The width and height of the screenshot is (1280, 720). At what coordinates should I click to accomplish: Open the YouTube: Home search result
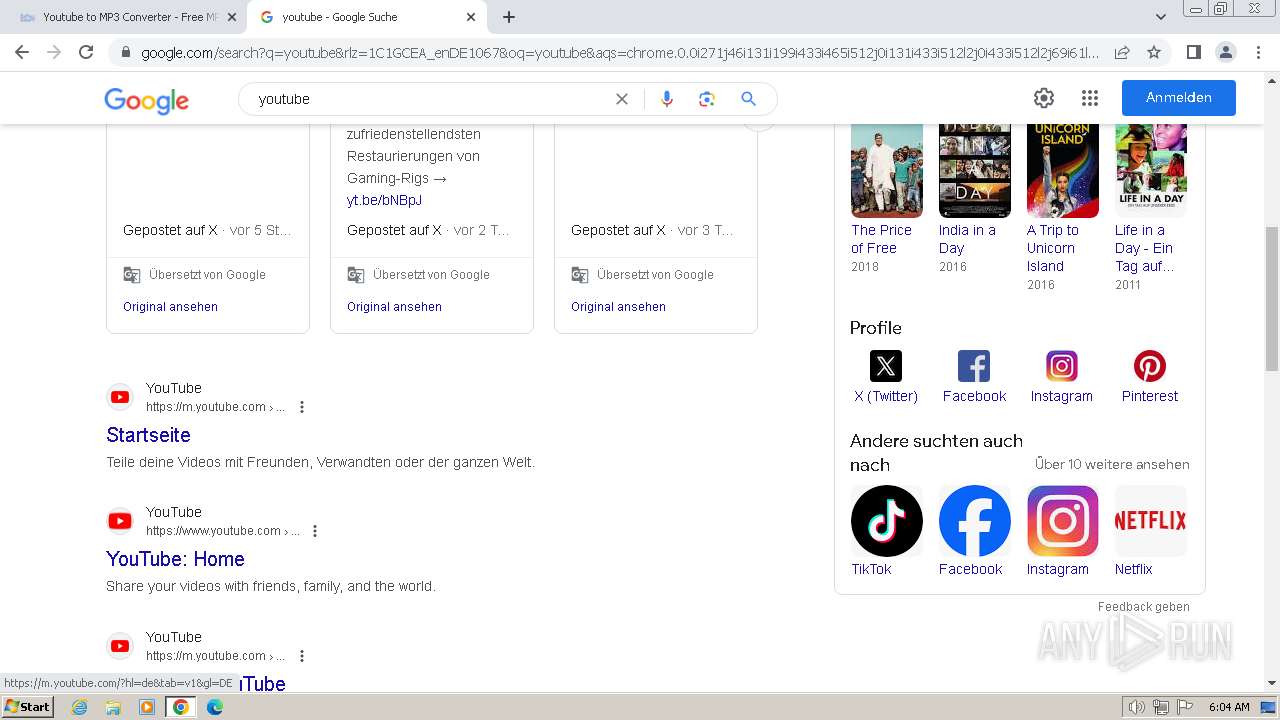(x=175, y=559)
